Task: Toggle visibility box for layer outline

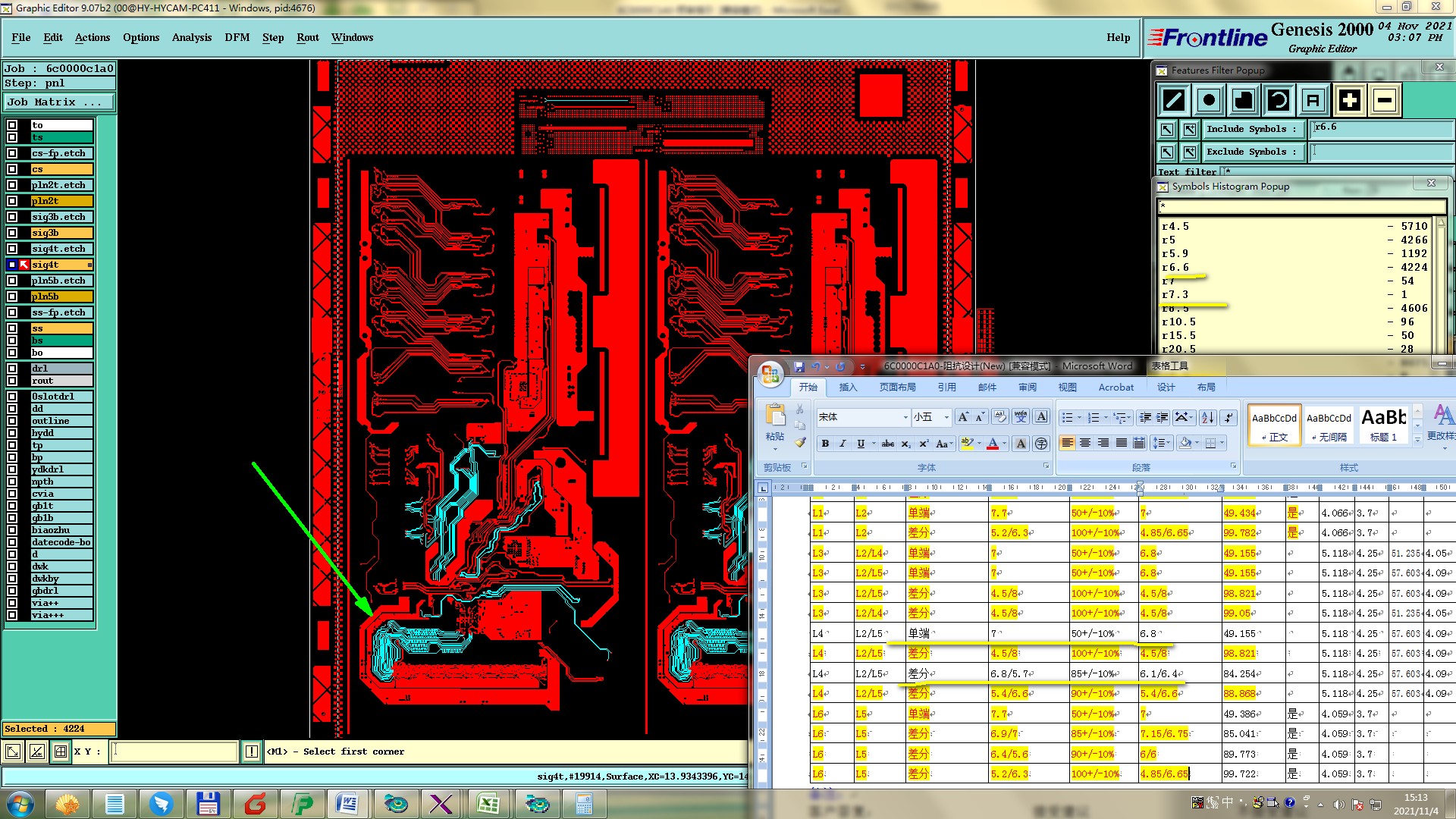Action: tap(12, 421)
